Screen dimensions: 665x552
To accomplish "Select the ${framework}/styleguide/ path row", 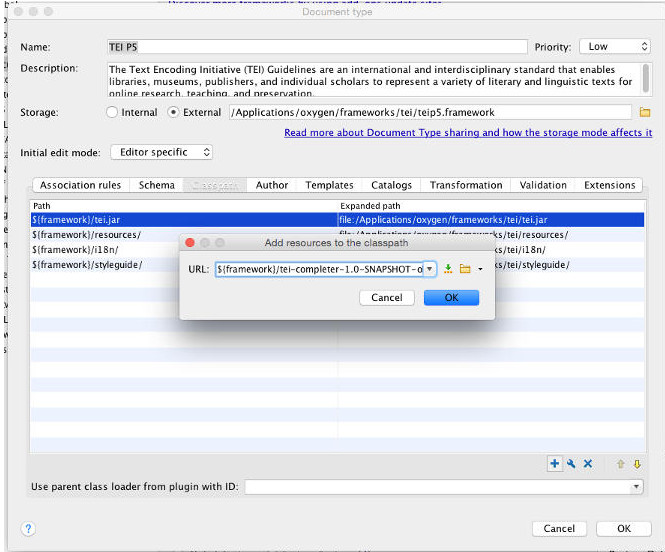I will pos(105,265).
